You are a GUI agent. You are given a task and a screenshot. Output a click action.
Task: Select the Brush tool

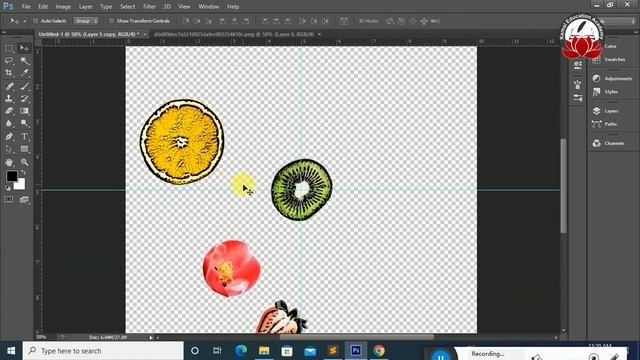click(x=24, y=86)
